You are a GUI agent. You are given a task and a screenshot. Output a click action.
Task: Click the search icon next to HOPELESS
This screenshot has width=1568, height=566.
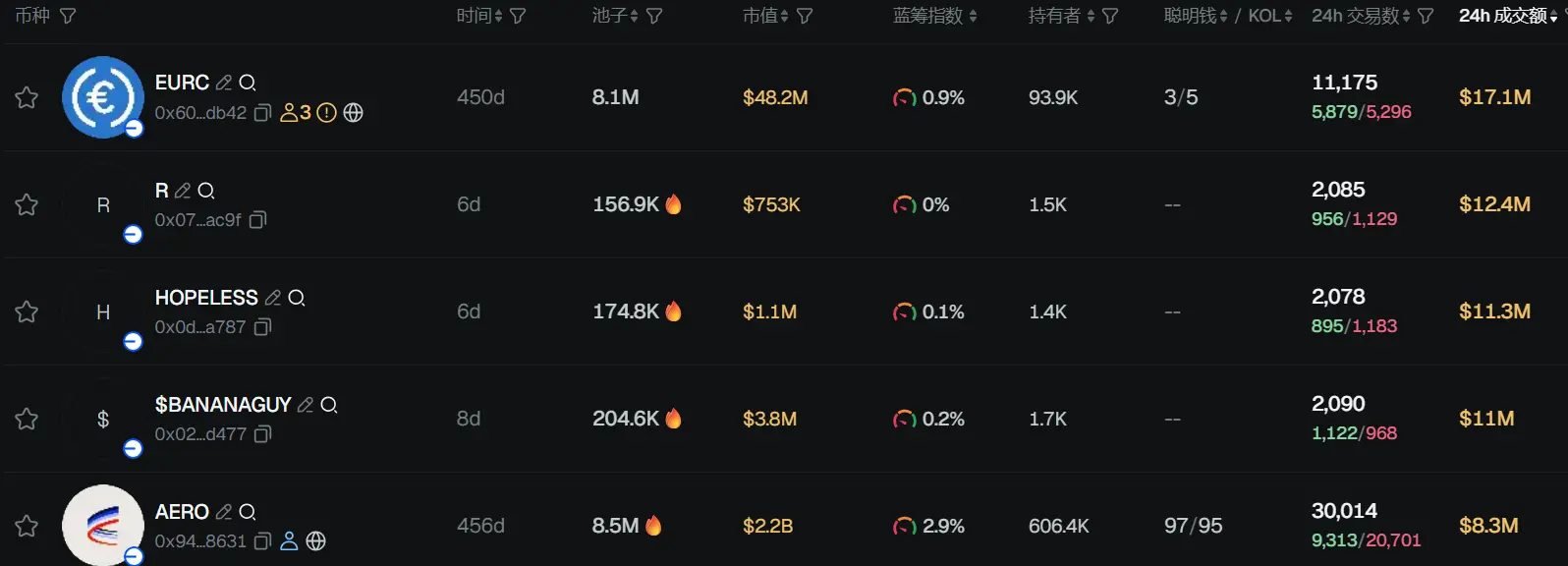(297, 298)
